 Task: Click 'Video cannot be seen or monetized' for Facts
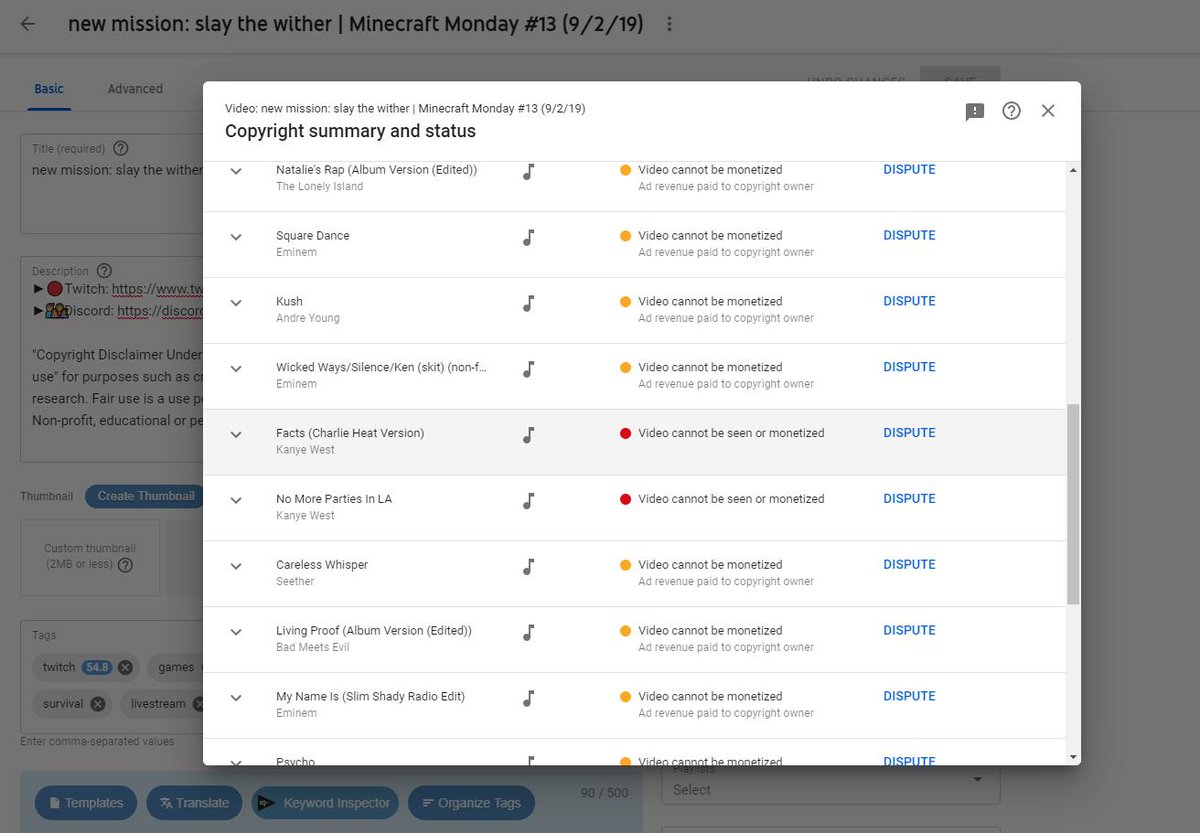(731, 433)
